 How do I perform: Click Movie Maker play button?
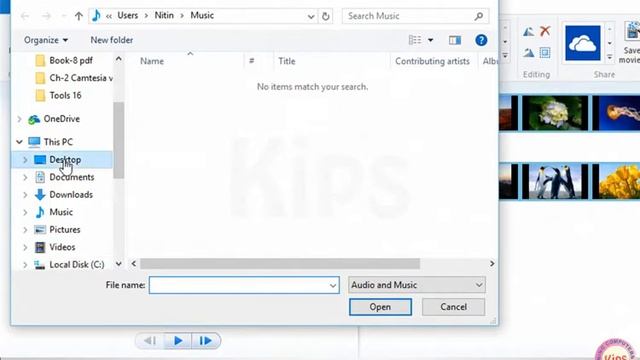coord(178,341)
